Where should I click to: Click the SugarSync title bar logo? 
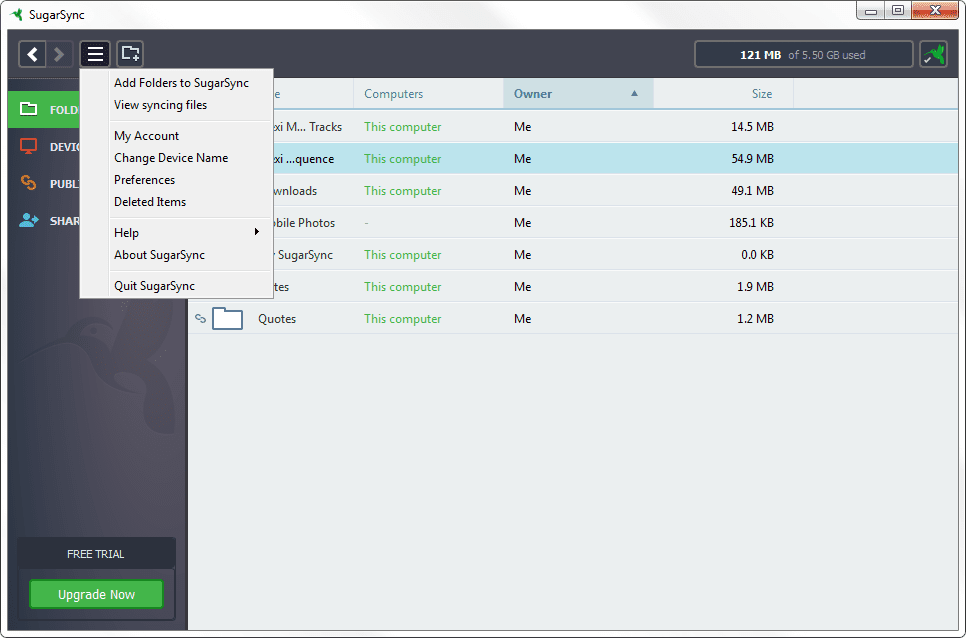(17, 14)
